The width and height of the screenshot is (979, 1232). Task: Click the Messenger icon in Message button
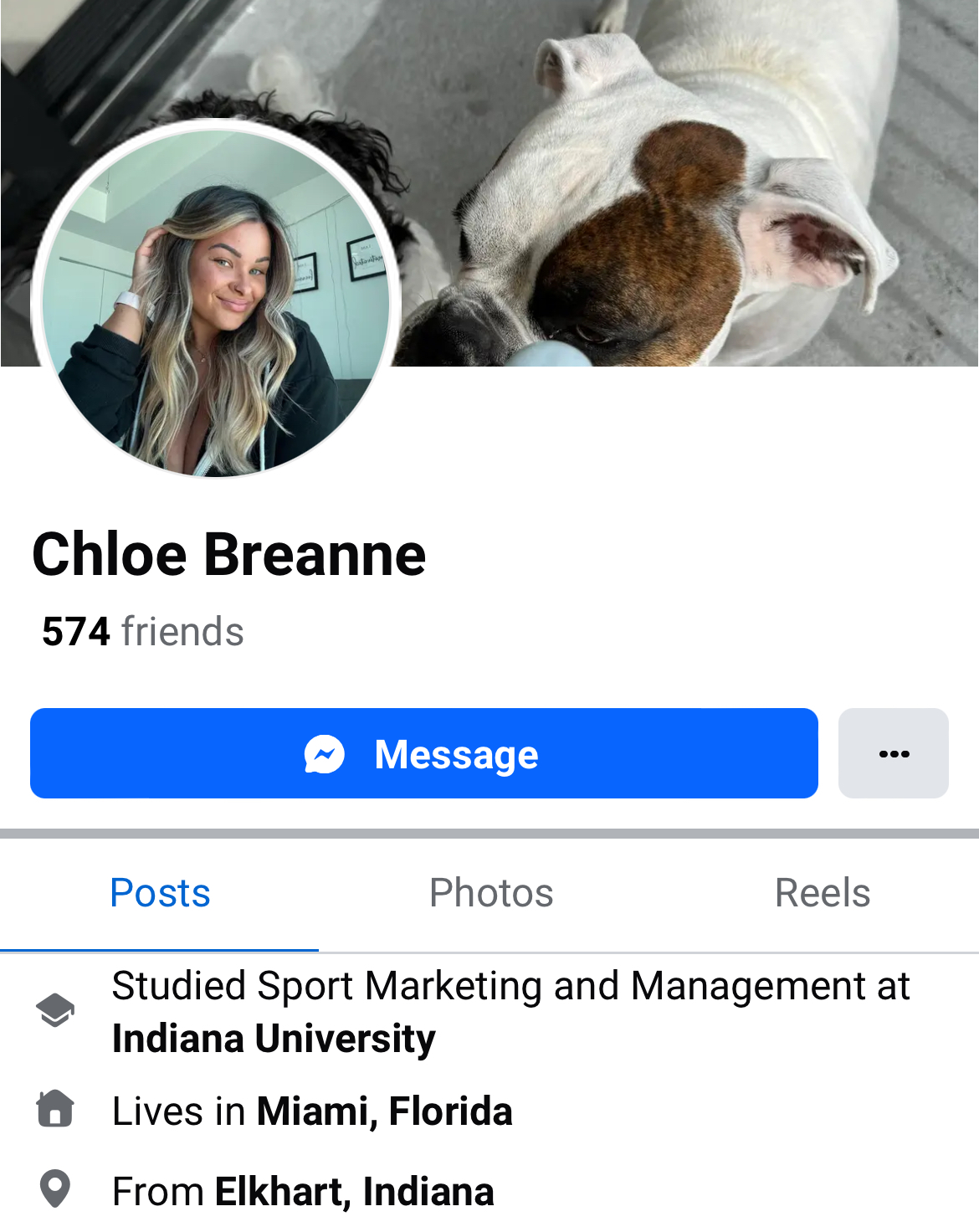tap(325, 754)
